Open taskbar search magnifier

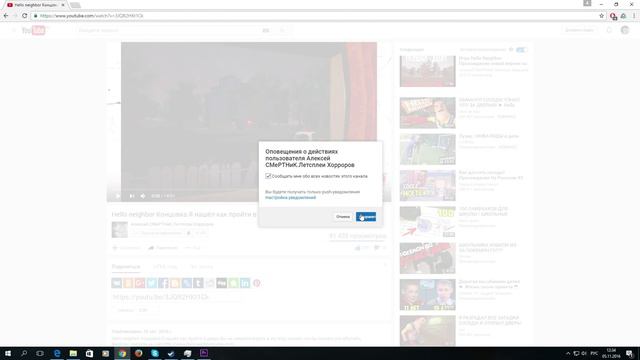[x=24, y=353]
